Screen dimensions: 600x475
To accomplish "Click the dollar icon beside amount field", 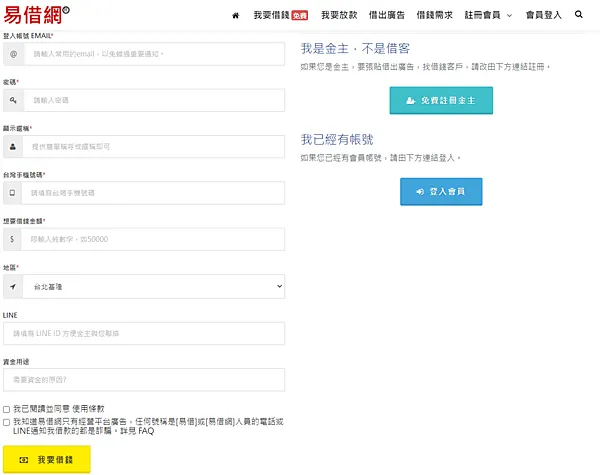I will [x=12, y=239].
